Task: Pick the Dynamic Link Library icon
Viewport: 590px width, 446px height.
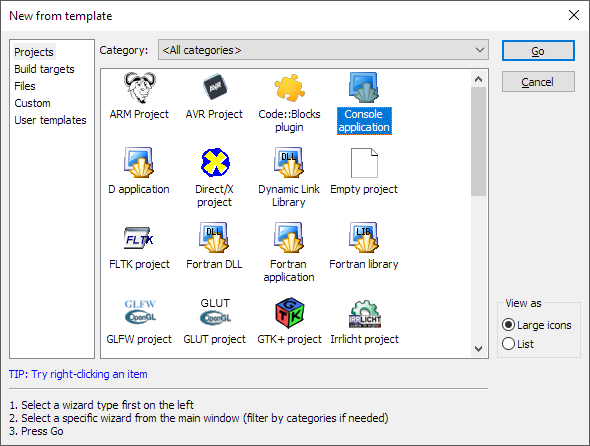Action: tap(289, 163)
